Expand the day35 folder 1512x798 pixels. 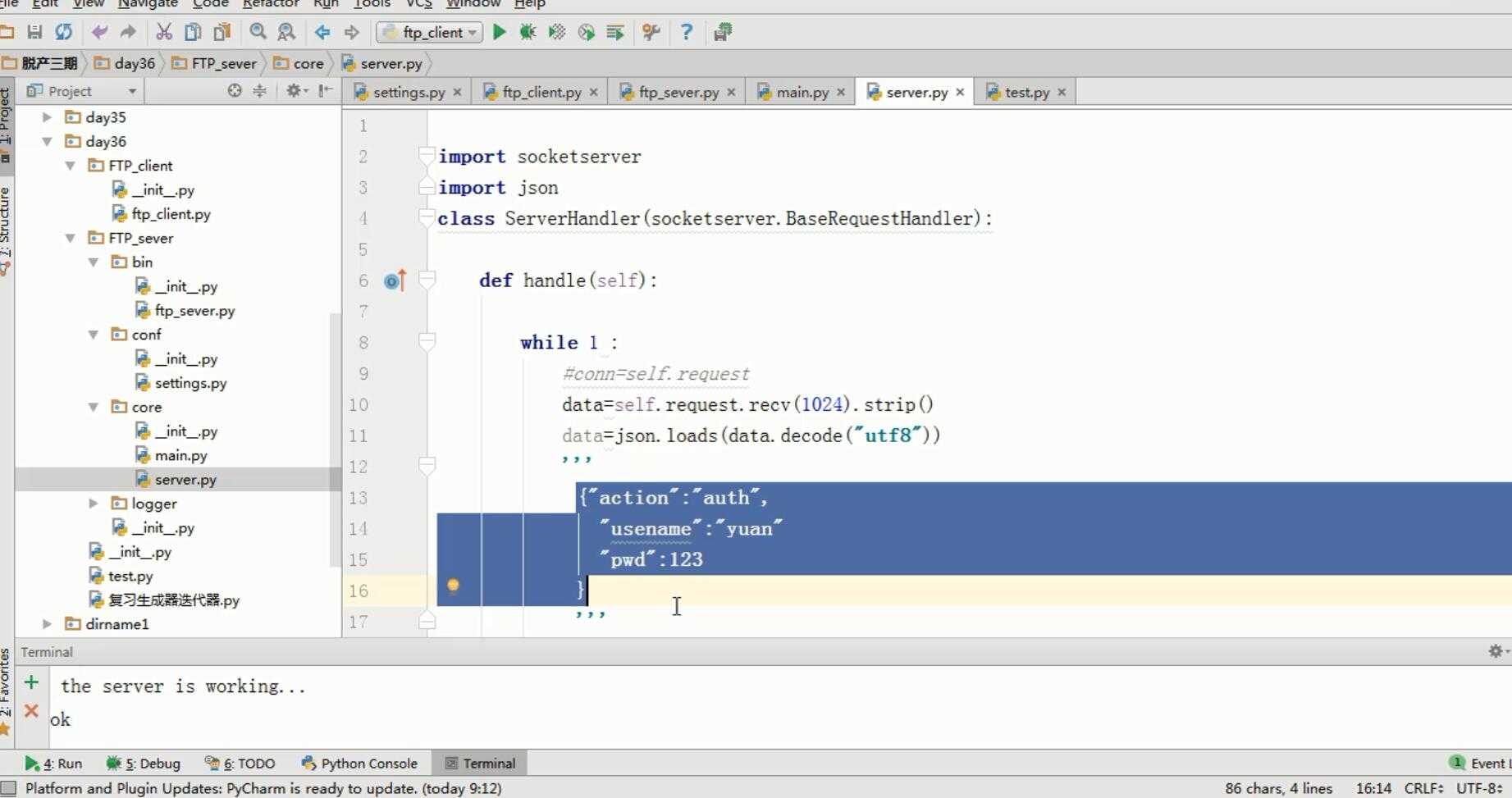tap(47, 117)
